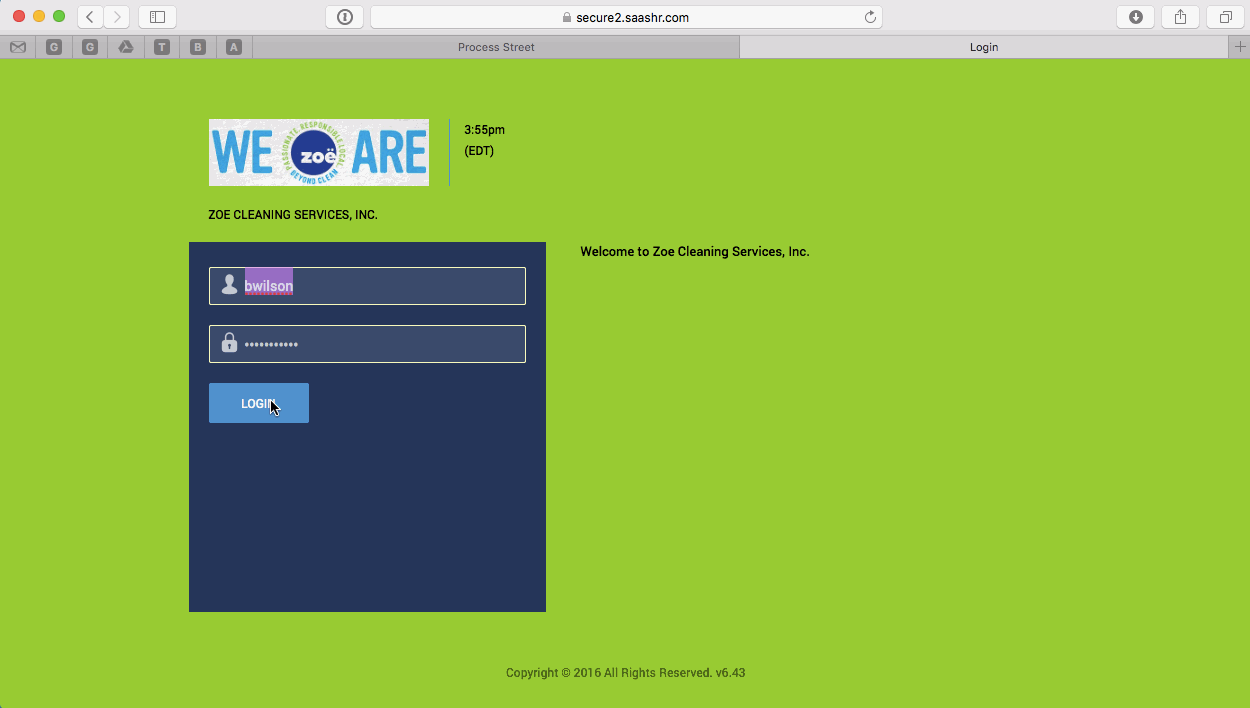Viewport: 1250px width, 708px height.
Task: Open the pinned T tab
Action: coord(162,47)
